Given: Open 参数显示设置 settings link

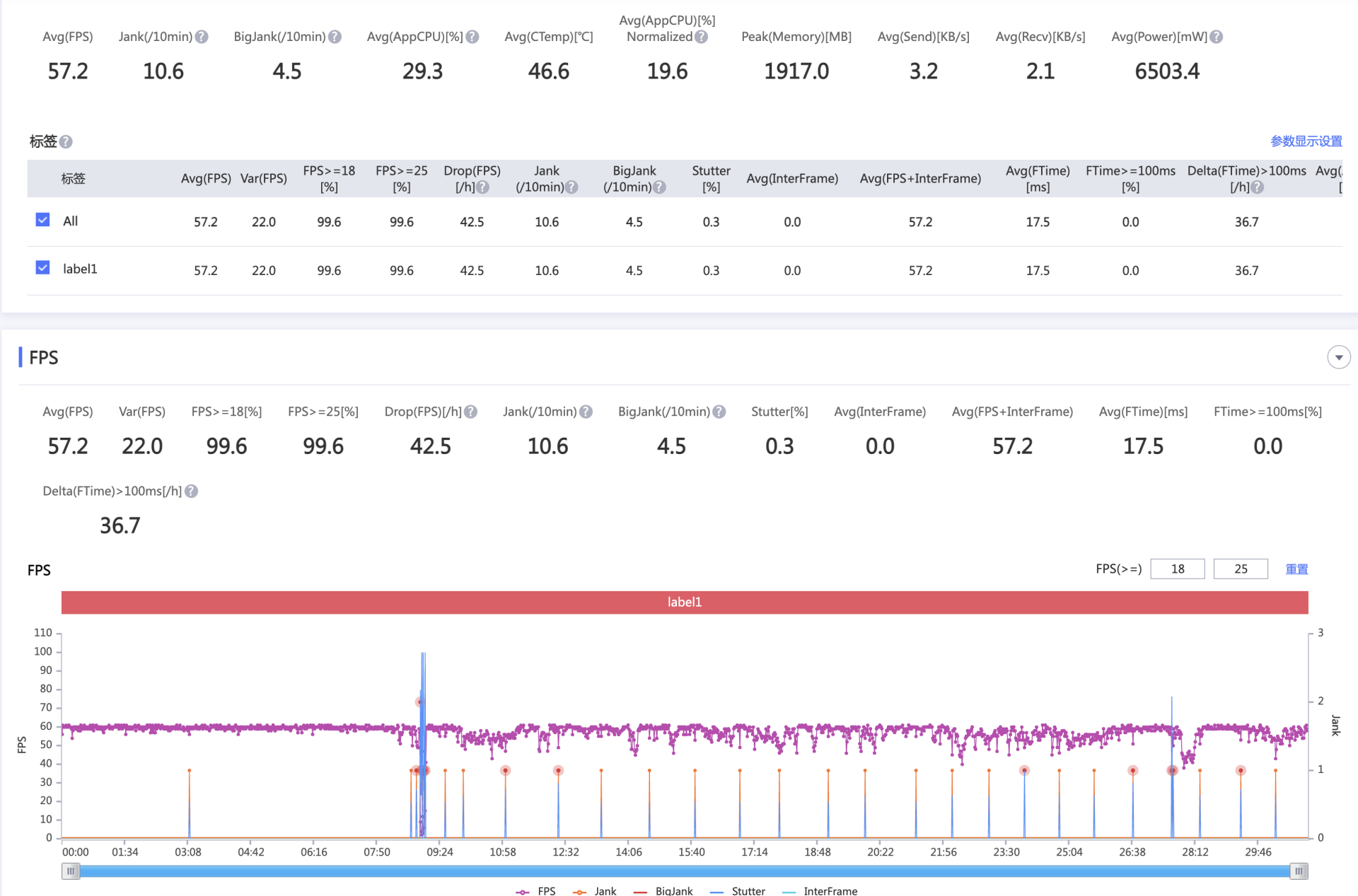Looking at the screenshot, I should click(1306, 141).
